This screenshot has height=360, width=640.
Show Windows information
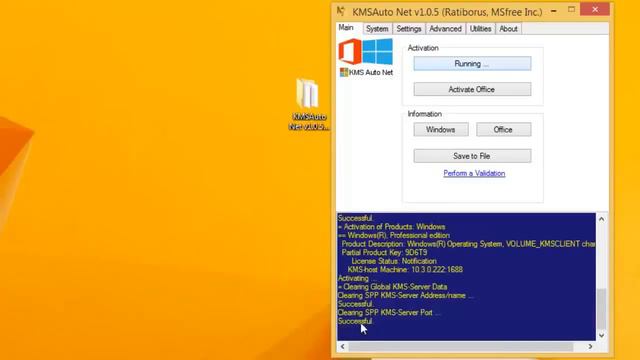coord(441,130)
